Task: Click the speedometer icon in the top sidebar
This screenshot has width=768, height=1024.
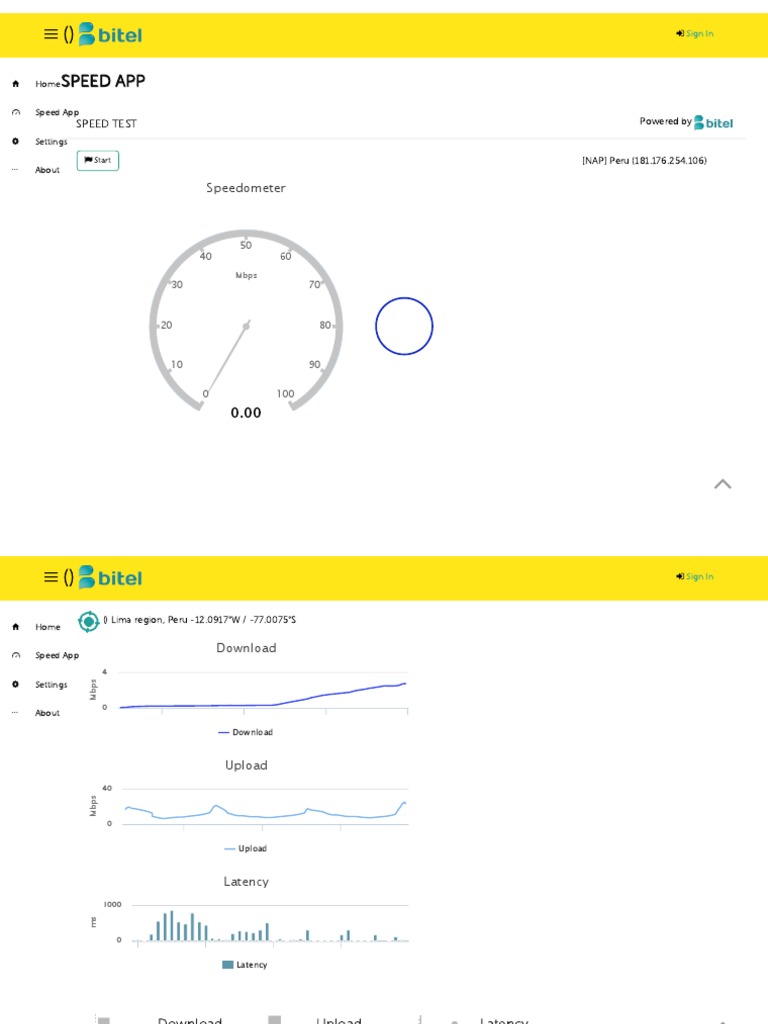Action: point(16,112)
